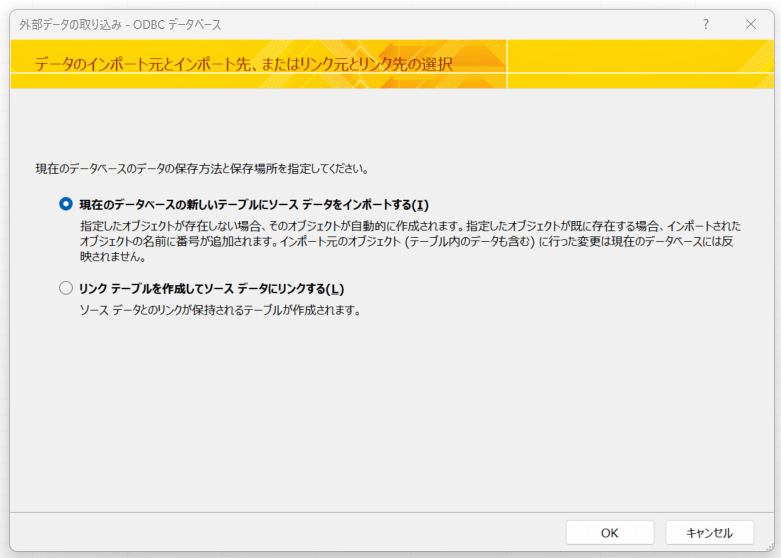Screen dimensions: 781x558
Task: Open the help question mark icon
Action: pos(706,24)
